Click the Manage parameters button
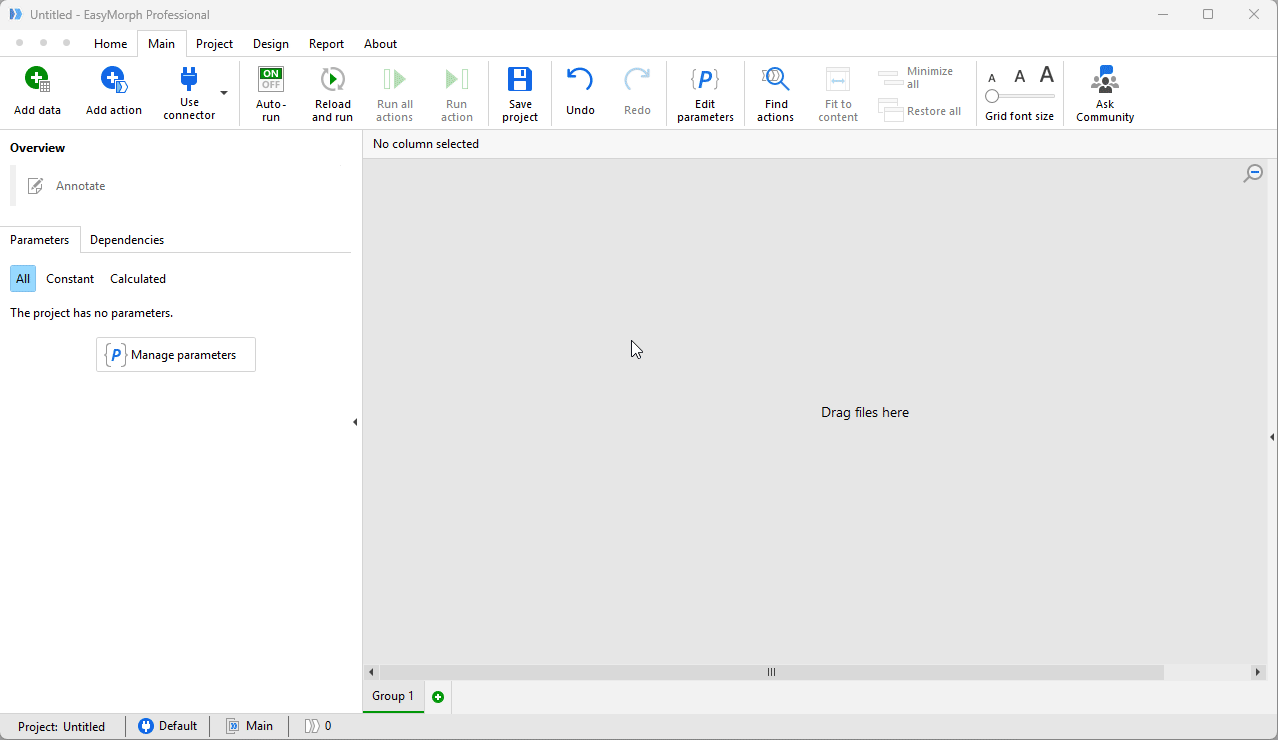The height and width of the screenshot is (740, 1278). tap(176, 355)
